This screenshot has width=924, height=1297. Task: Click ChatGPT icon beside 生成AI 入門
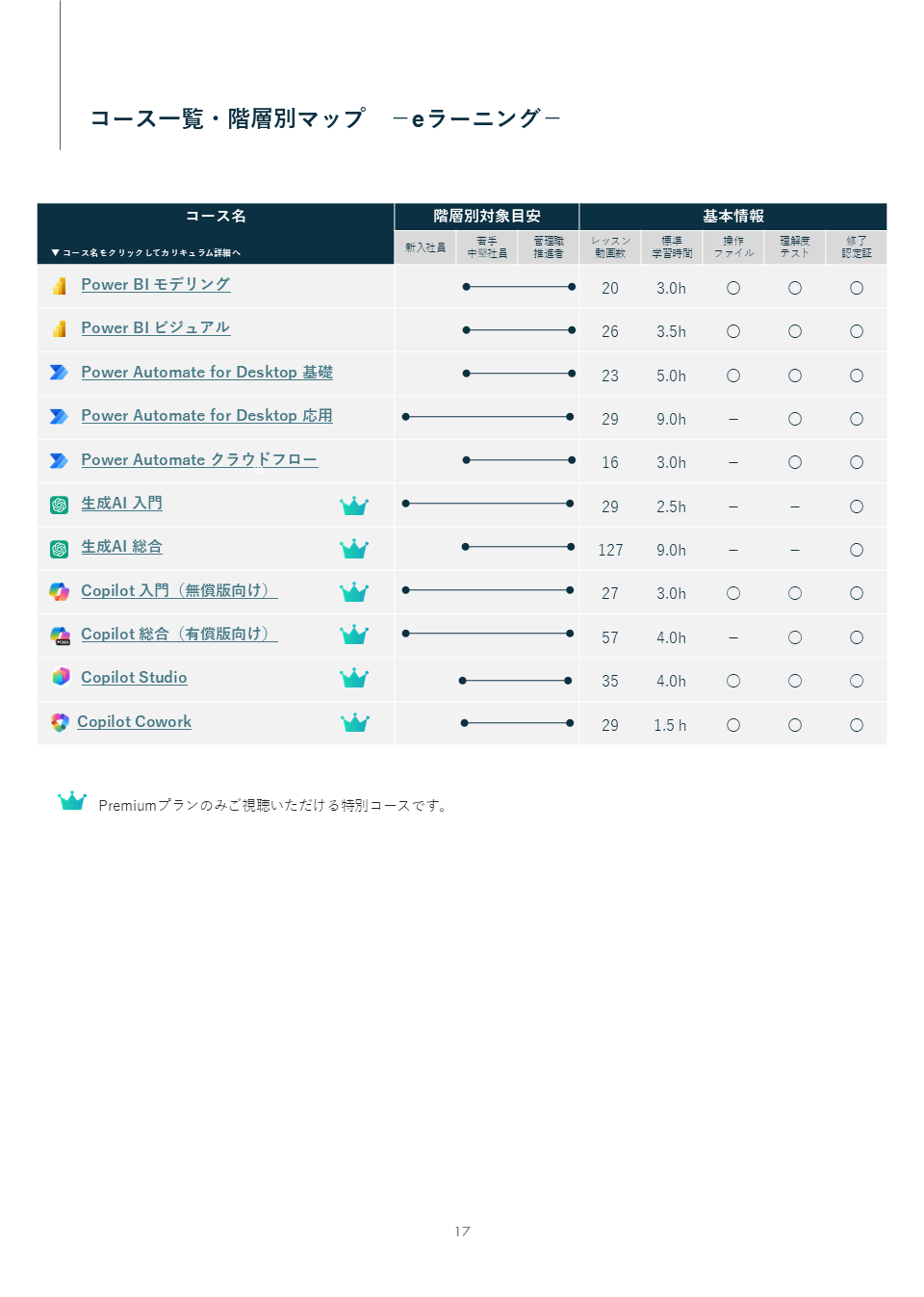60,506
